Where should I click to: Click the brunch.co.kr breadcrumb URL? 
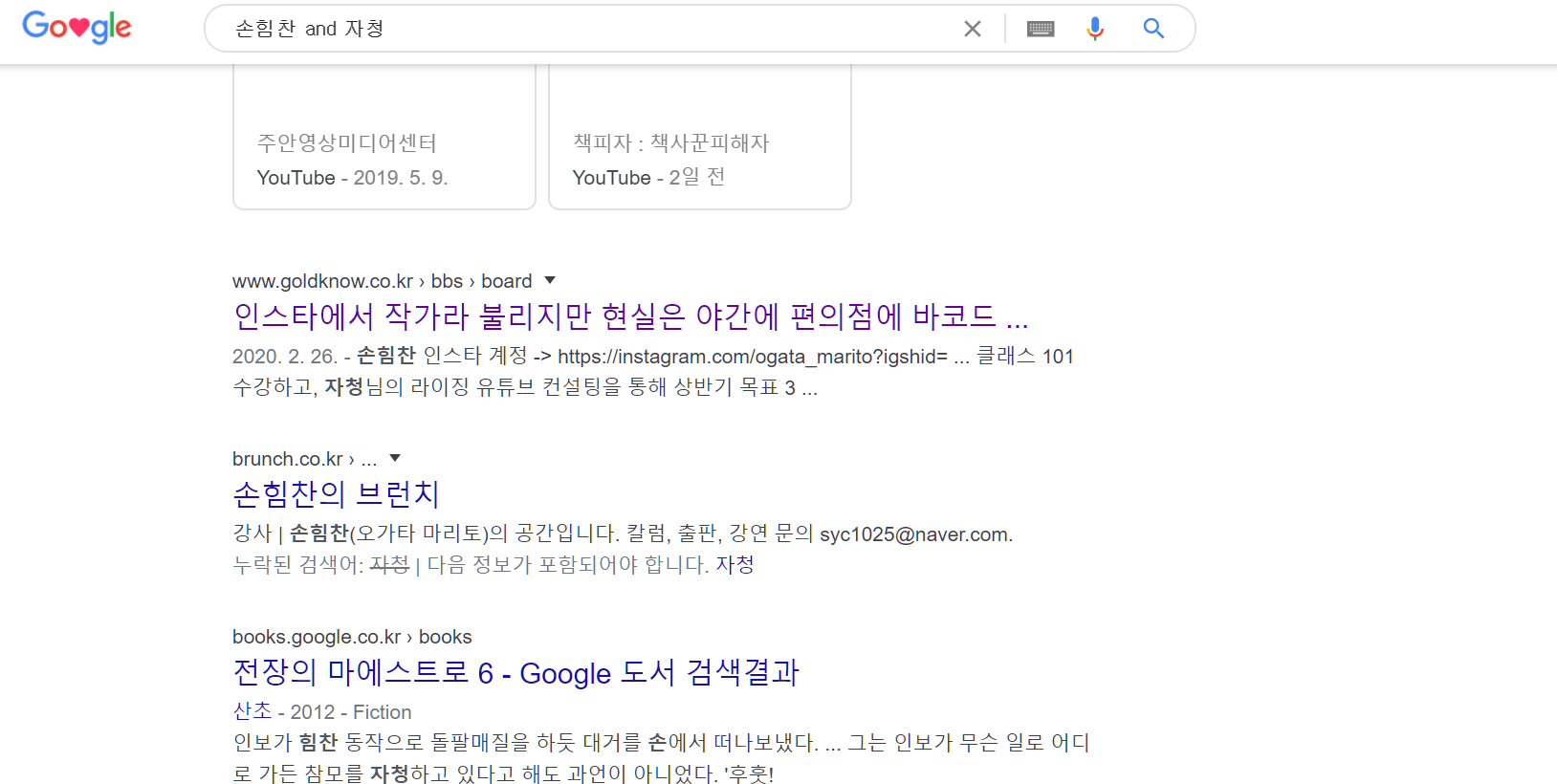[x=304, y=459]
